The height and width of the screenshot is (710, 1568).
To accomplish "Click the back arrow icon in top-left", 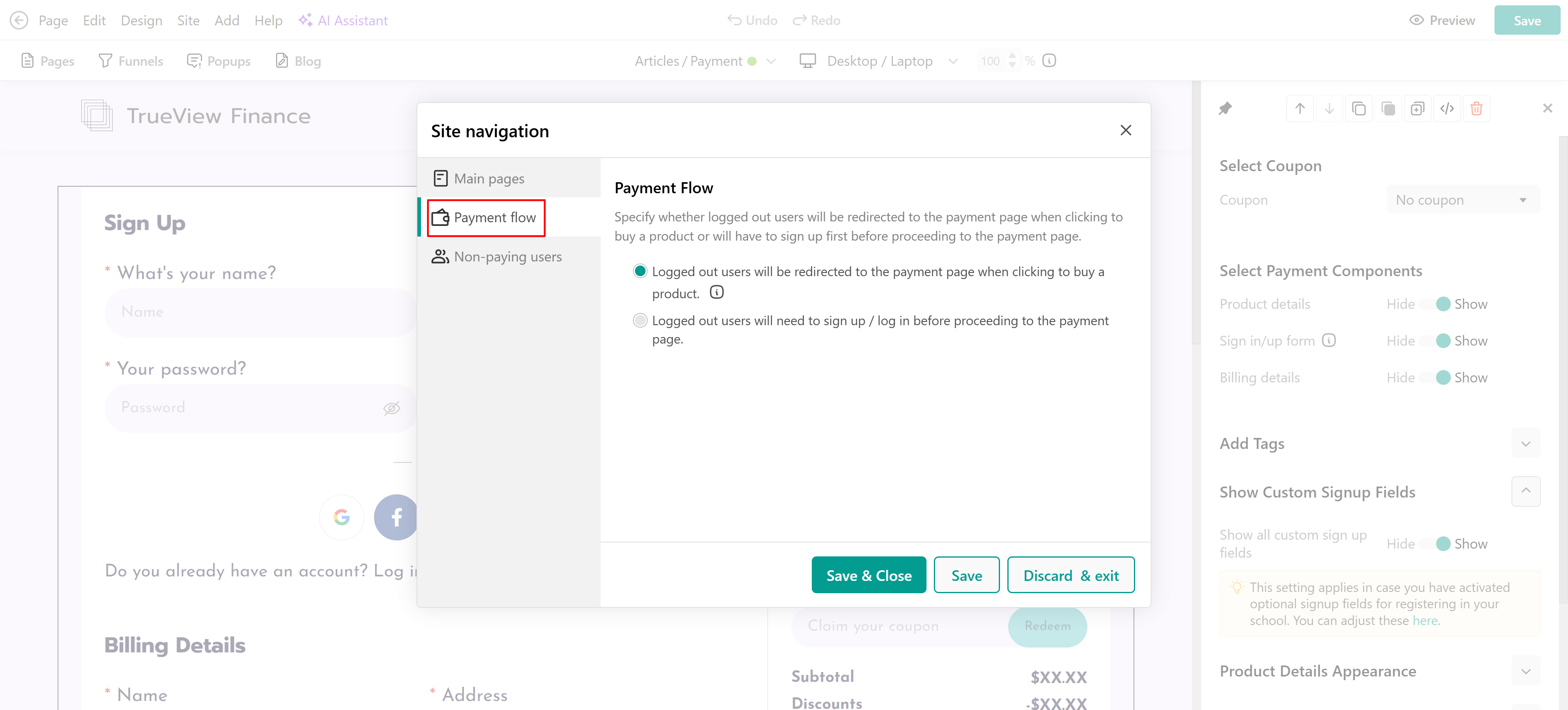I will click(x=19, y=20).
